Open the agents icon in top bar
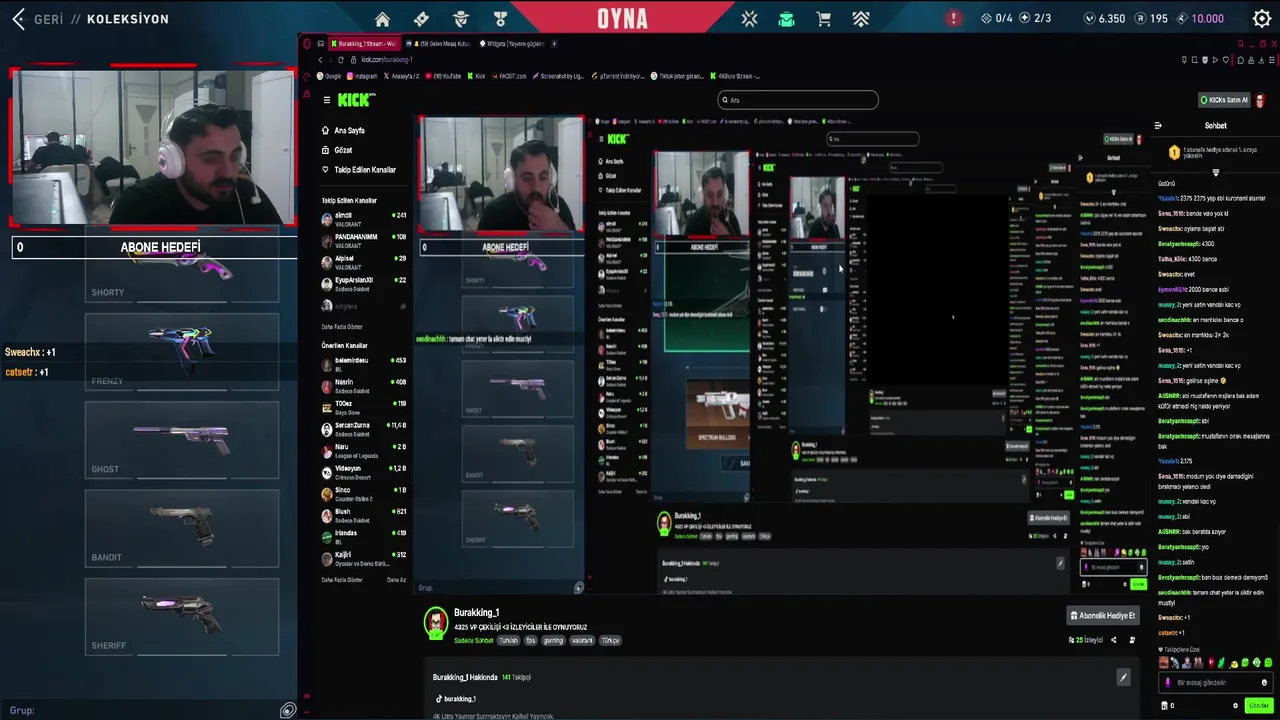1280x720 pixels. [x=461, y=19]
